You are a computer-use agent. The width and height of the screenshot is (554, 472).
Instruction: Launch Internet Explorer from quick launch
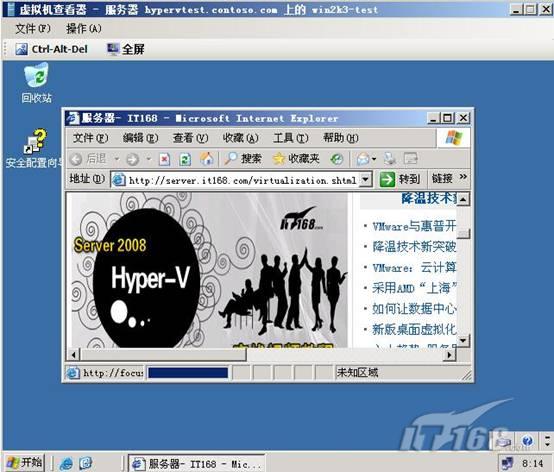pos(66,463)
